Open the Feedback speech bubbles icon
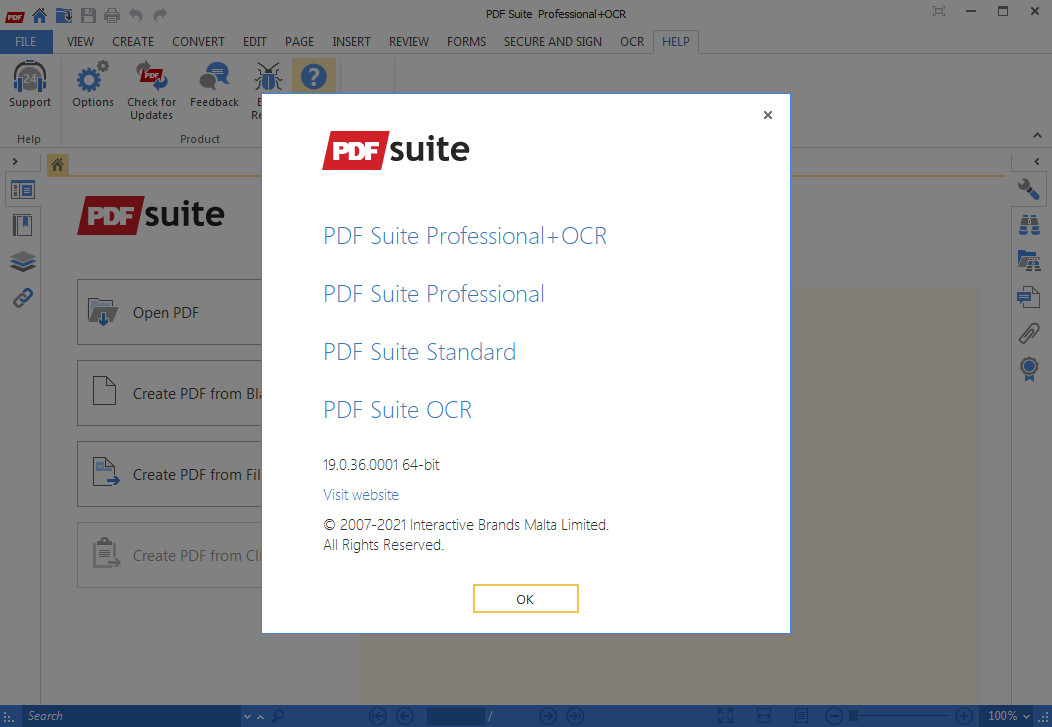 tap(214, 77)
